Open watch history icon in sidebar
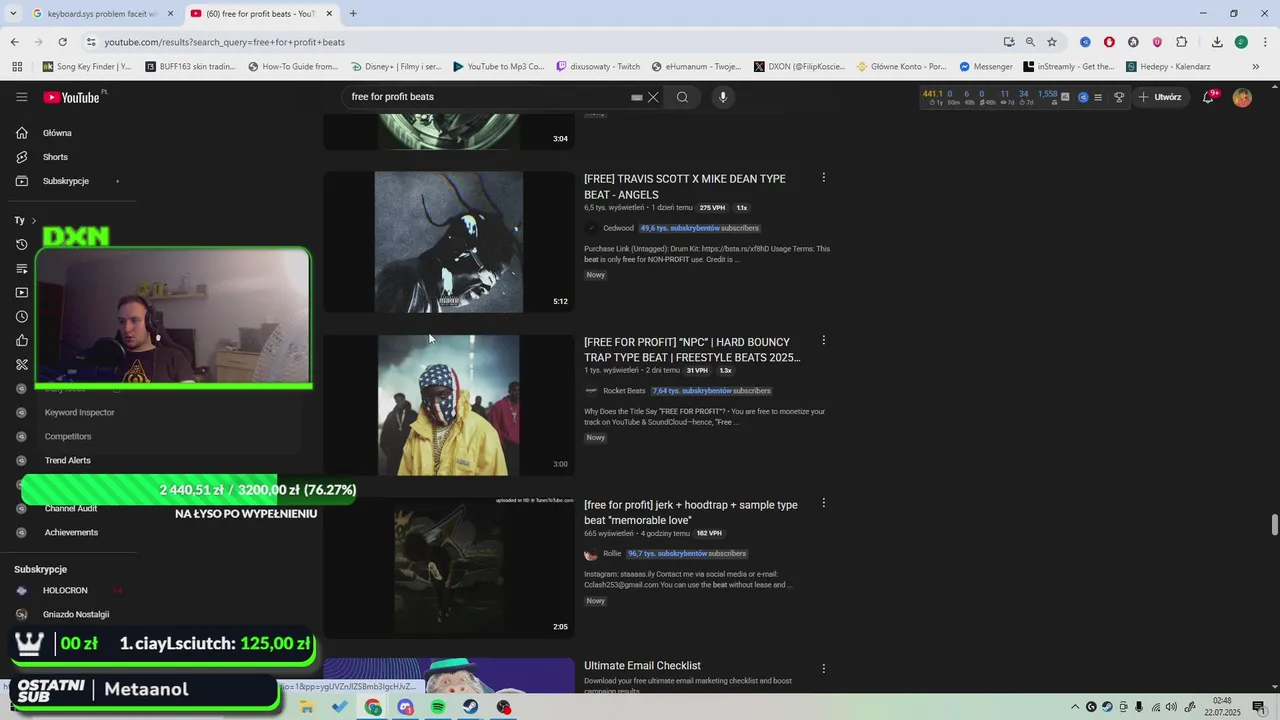 [22, 245]
